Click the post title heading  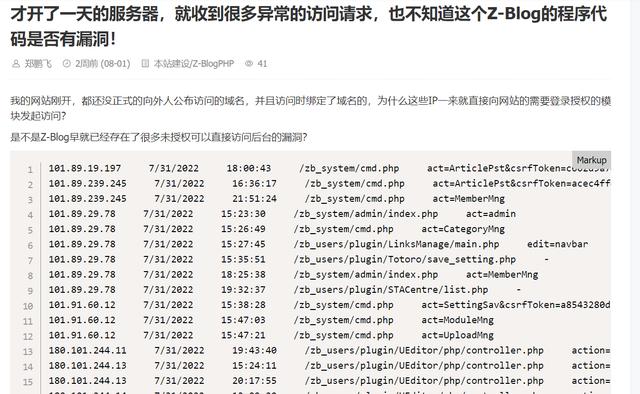pos(309,27)
